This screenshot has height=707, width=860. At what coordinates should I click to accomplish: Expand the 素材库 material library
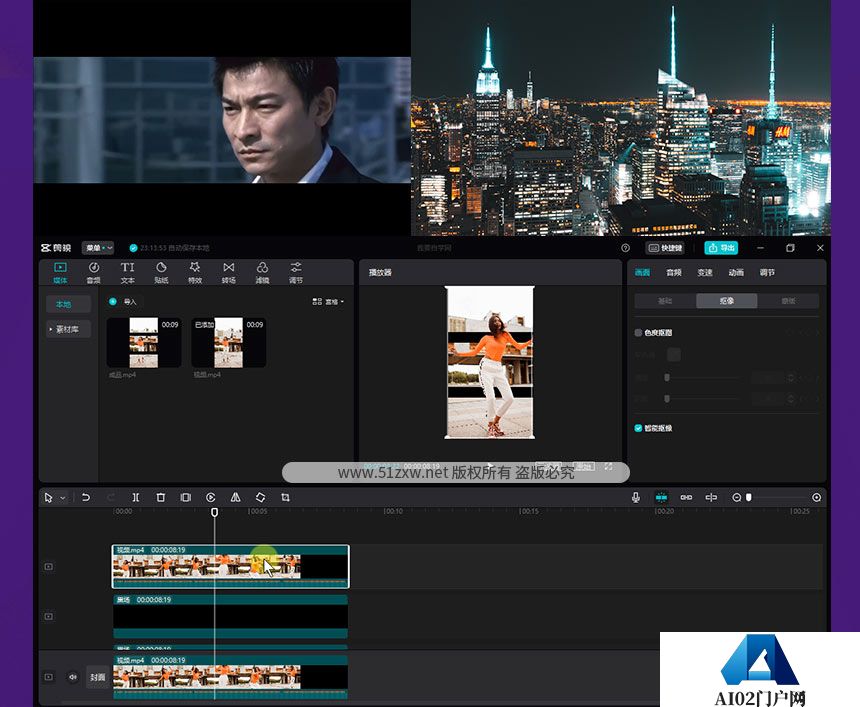coord(69,329)
